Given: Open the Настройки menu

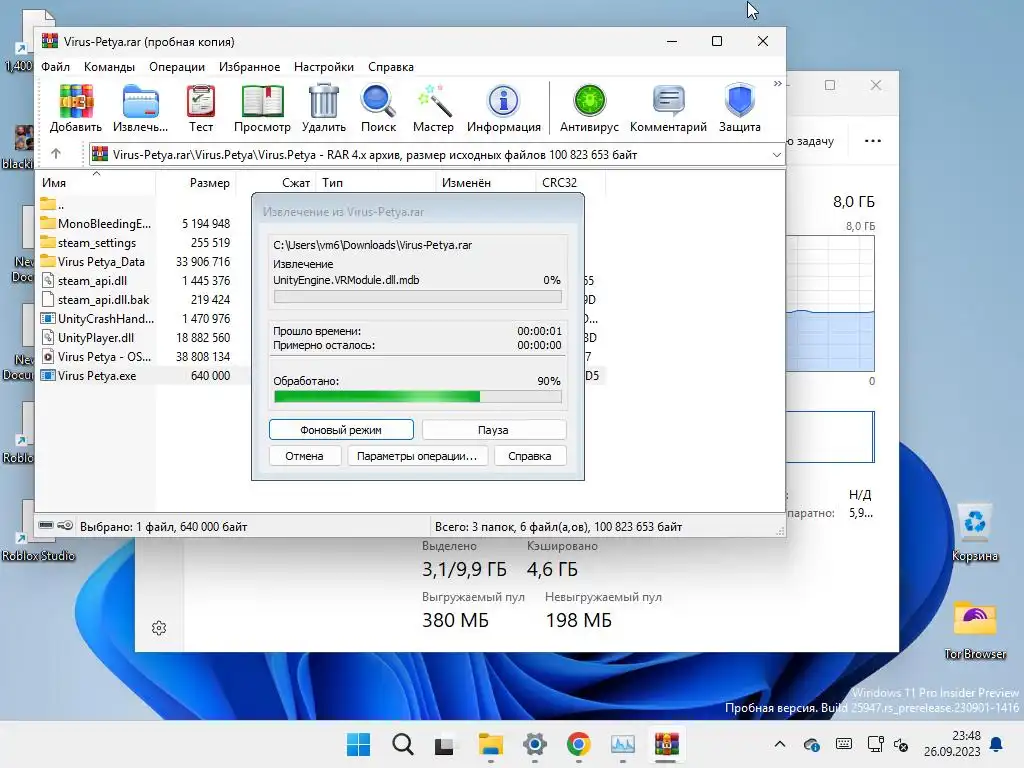Looking at the screenshot, I should (324, 67).
